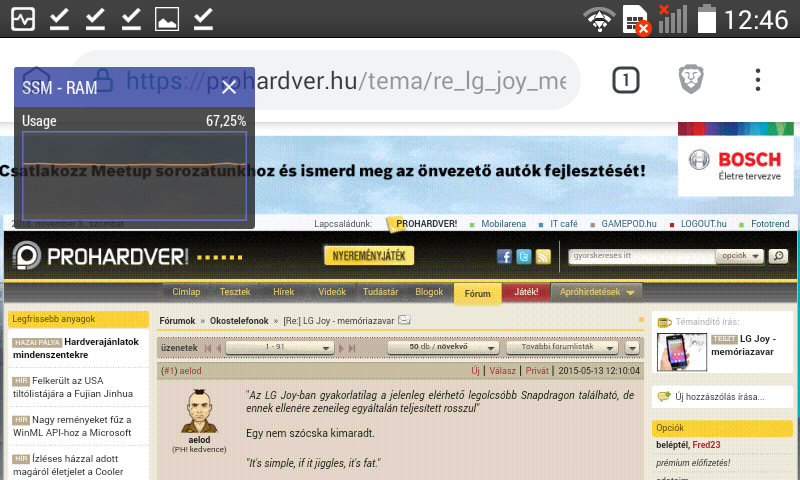Open the Facebook page icon
800x480 pixels.
tap(504, 257)
